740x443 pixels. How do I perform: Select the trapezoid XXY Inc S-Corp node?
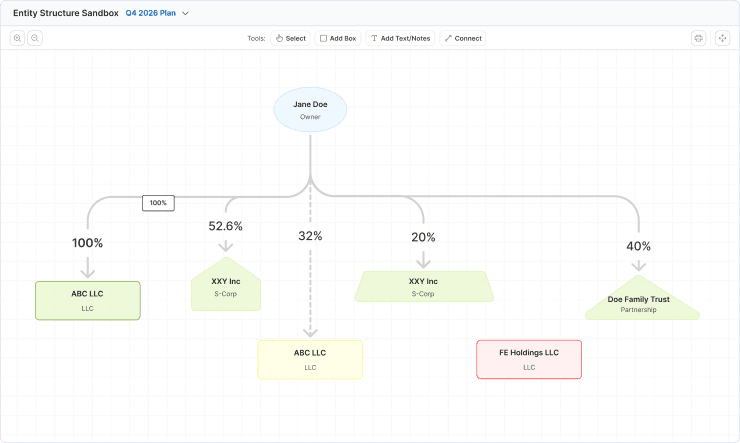click(424, 286)
